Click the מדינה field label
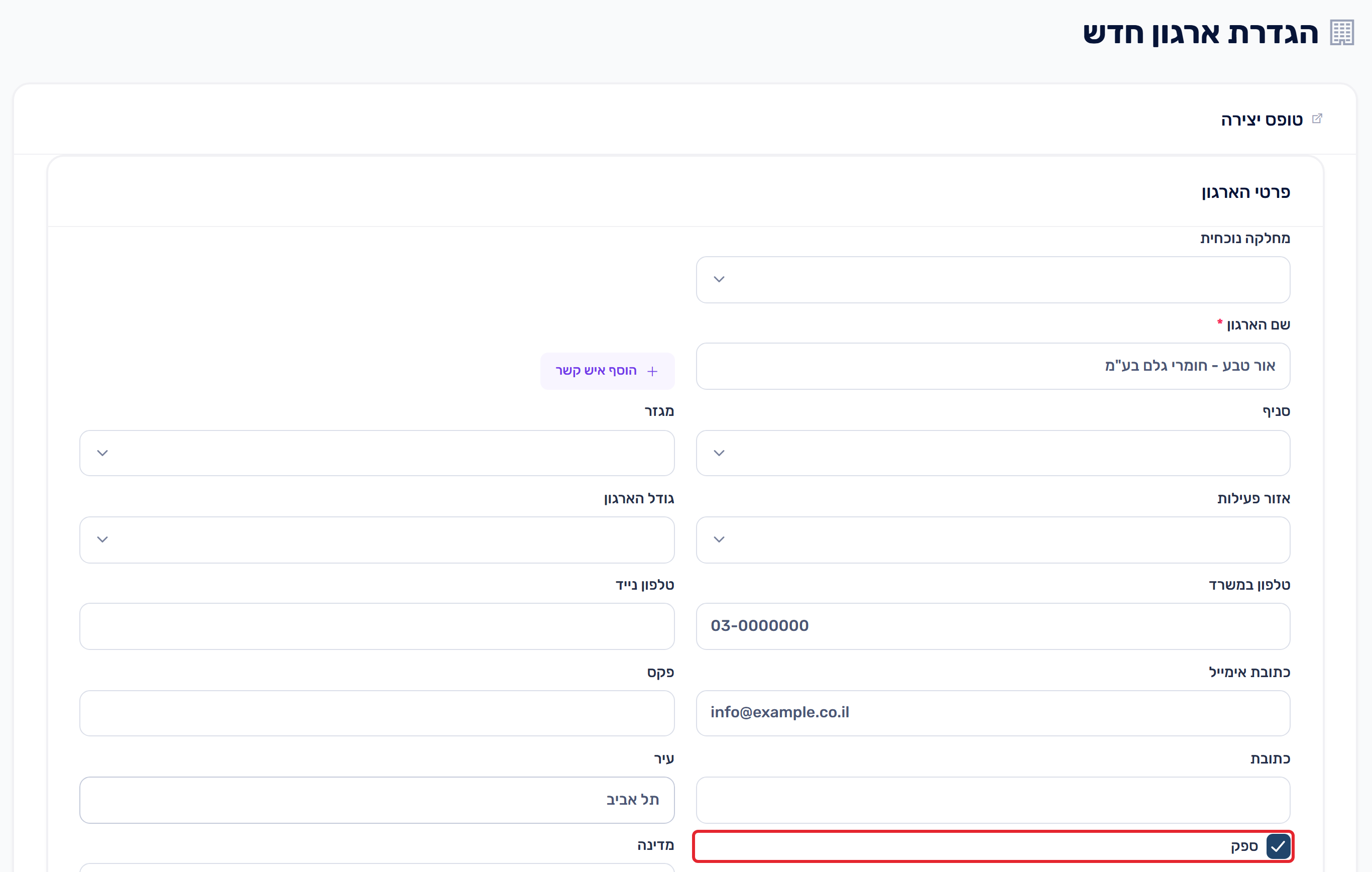Viewport: 1372px width, 872px height. pyautogui.click(x=655, y=845)
